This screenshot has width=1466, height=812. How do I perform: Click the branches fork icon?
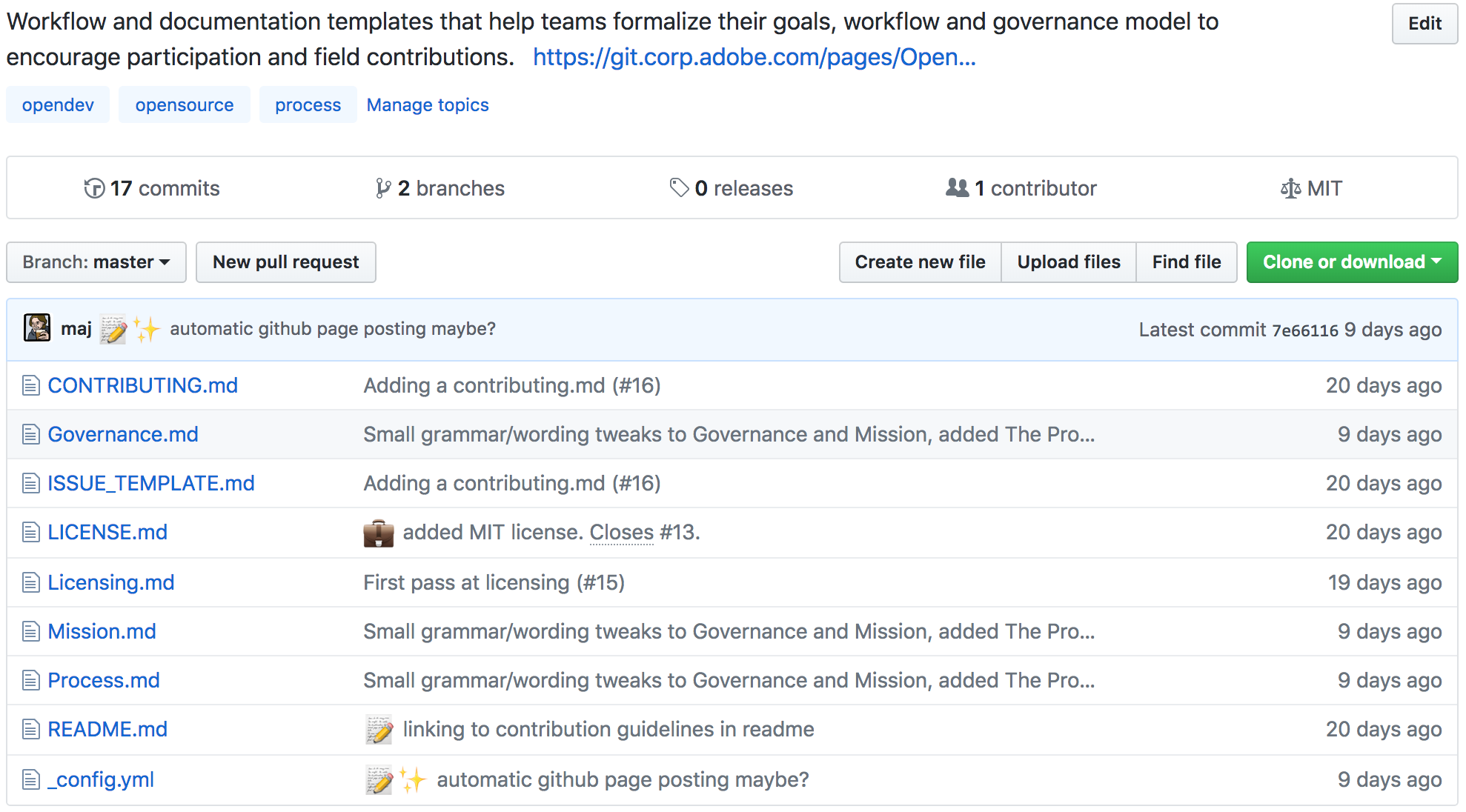pyautogui.click(x=382, y=189)
